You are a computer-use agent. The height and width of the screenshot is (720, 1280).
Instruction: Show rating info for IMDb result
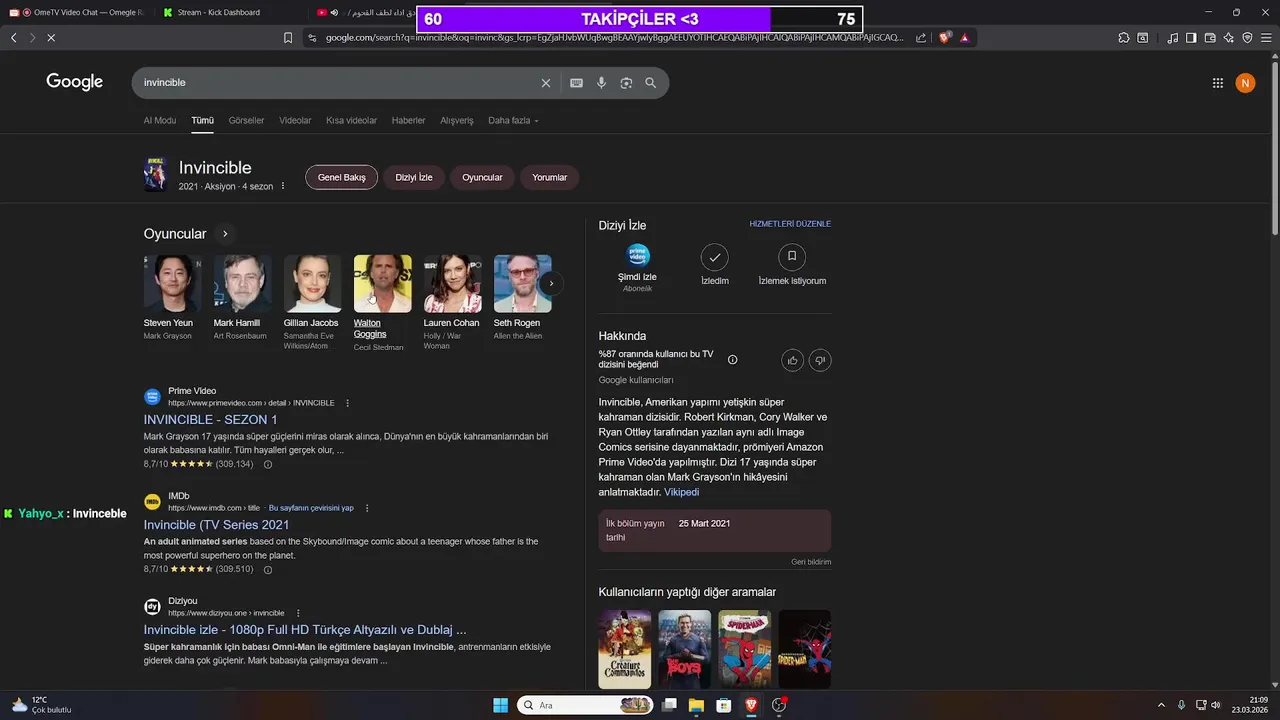(267, 569)
